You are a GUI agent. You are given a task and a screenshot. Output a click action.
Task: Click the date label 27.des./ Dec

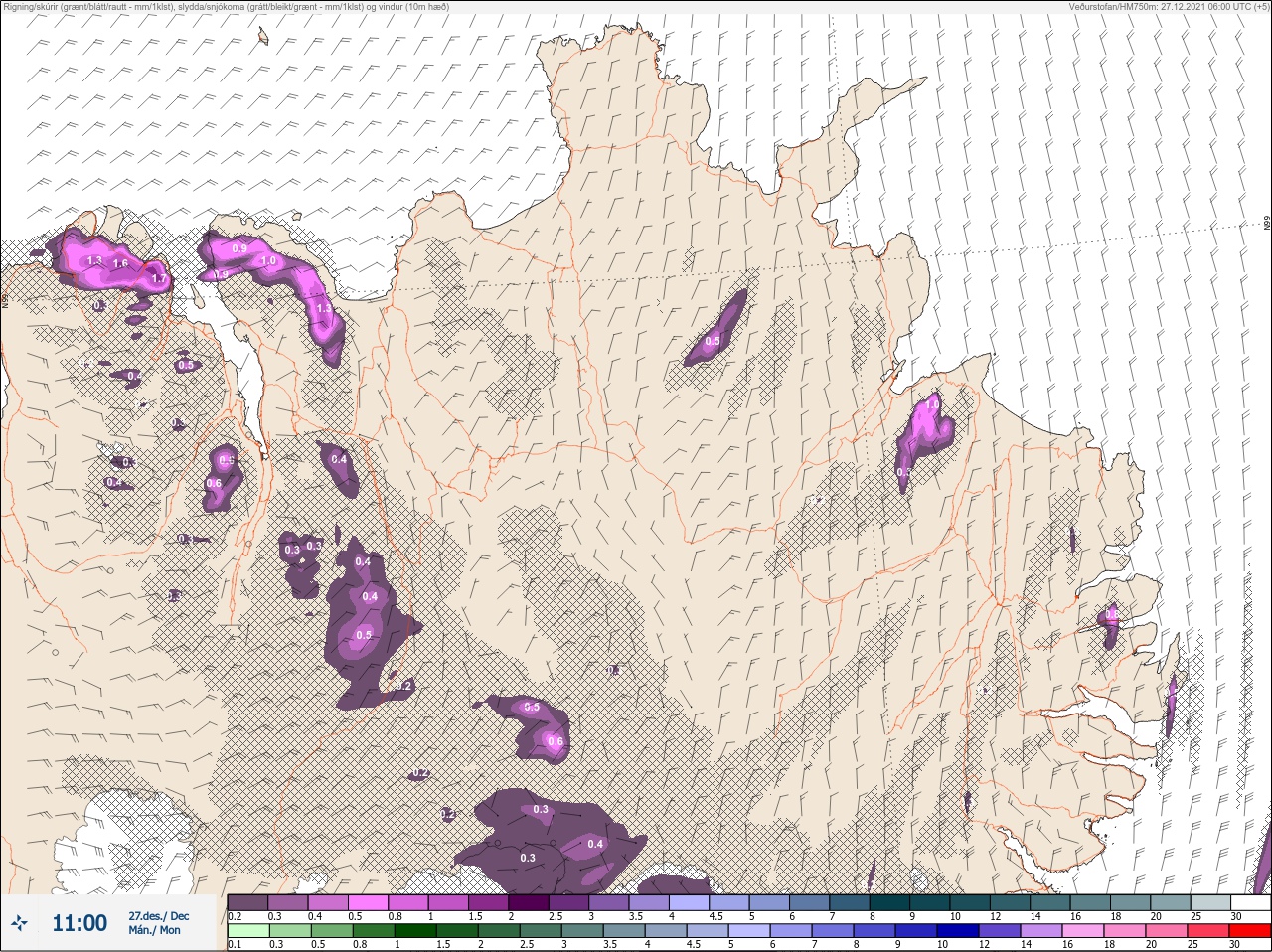pyautogui.click(x=158, y=916)
